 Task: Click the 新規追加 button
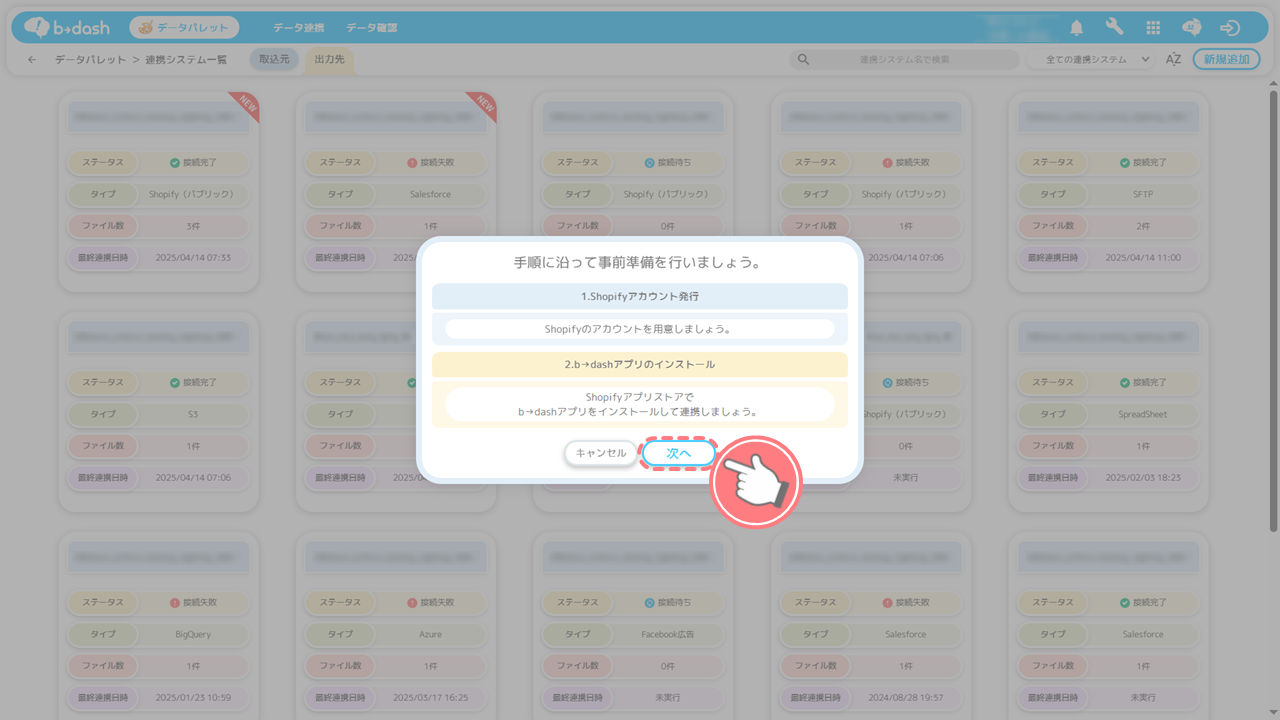[1227, 60]
